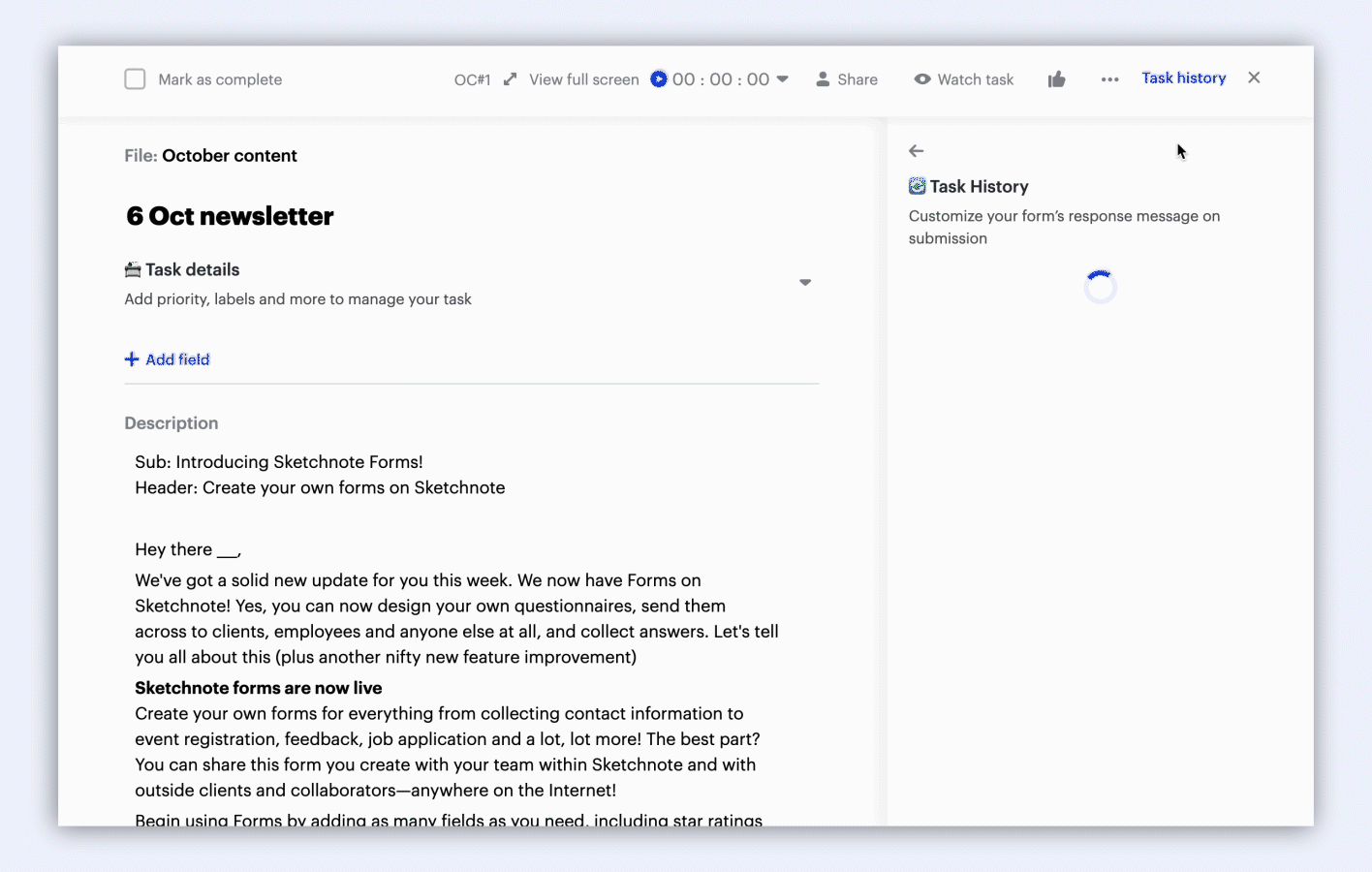Click the expand arrows full screen icon
This screenshot has width=1372, height=872.
511,79
